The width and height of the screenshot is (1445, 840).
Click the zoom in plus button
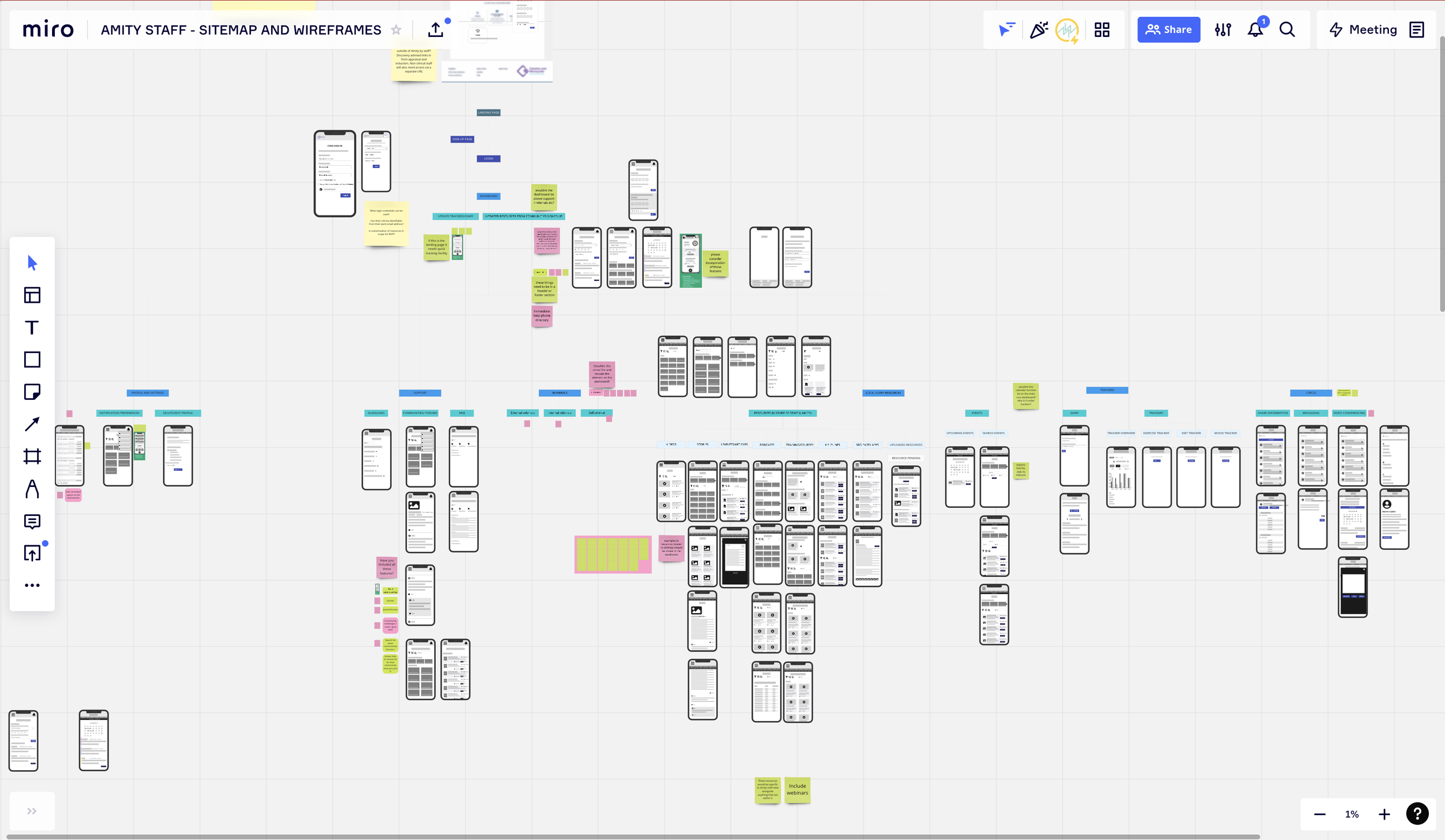tap(1384, 815)
